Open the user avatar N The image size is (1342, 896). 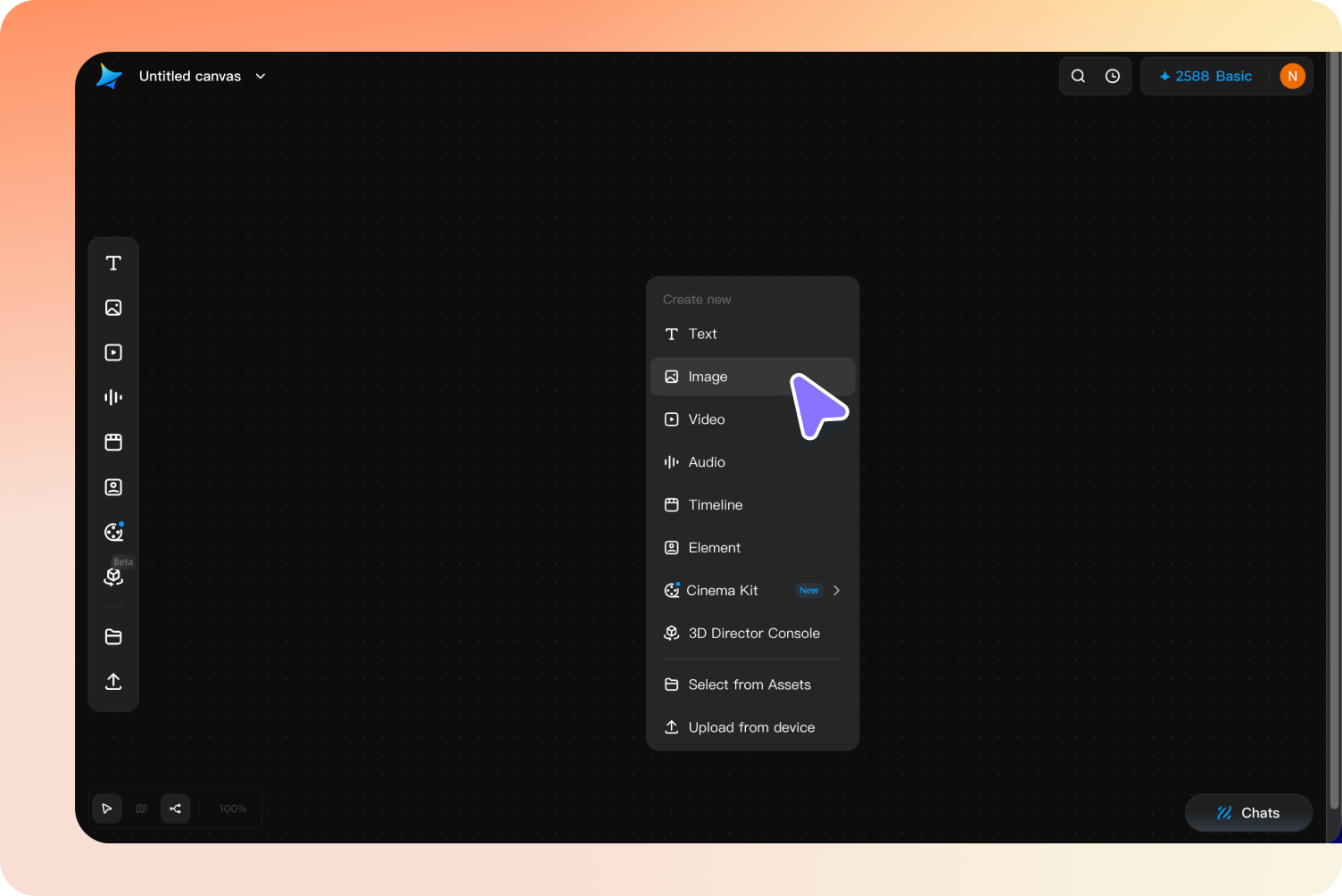pyautogui.click(x=1292, y=76)
